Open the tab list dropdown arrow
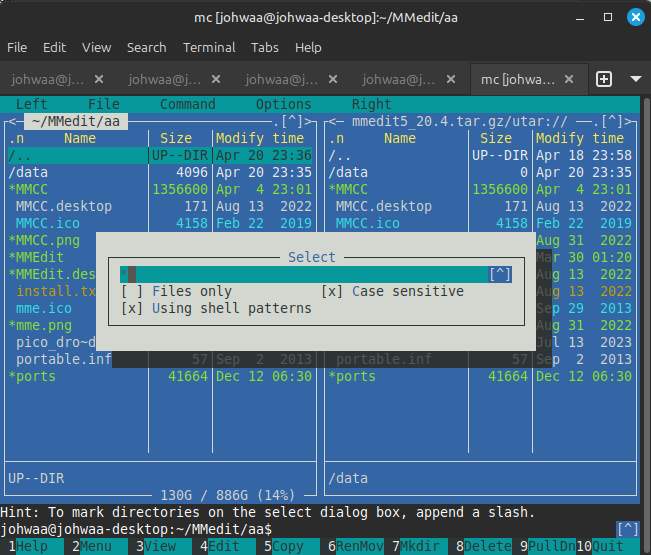 (635, 79)
